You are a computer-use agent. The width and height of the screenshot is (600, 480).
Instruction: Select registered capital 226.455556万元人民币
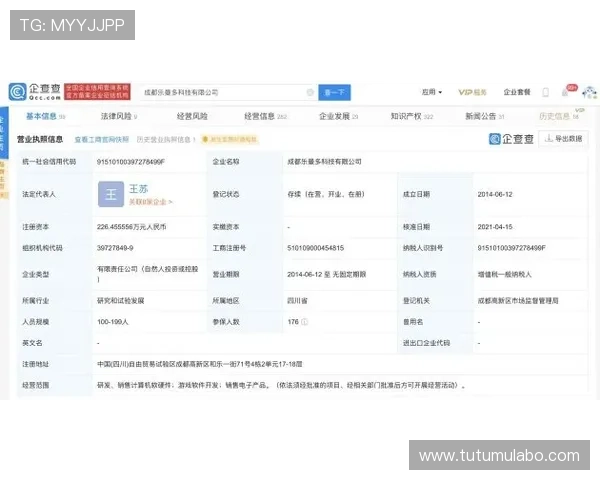coord(131,227)
